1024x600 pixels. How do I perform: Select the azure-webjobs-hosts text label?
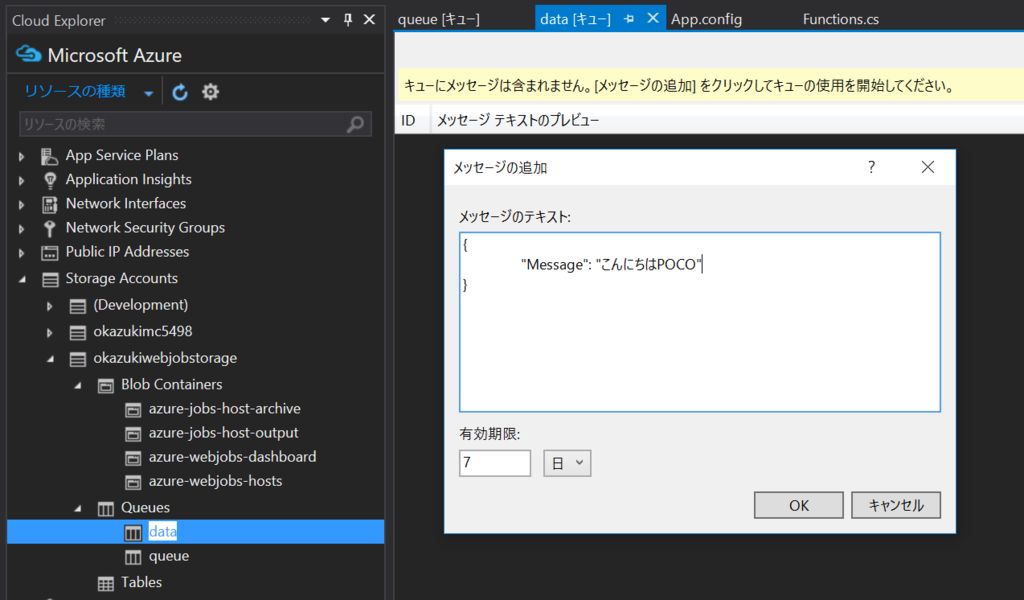[216, 481]
